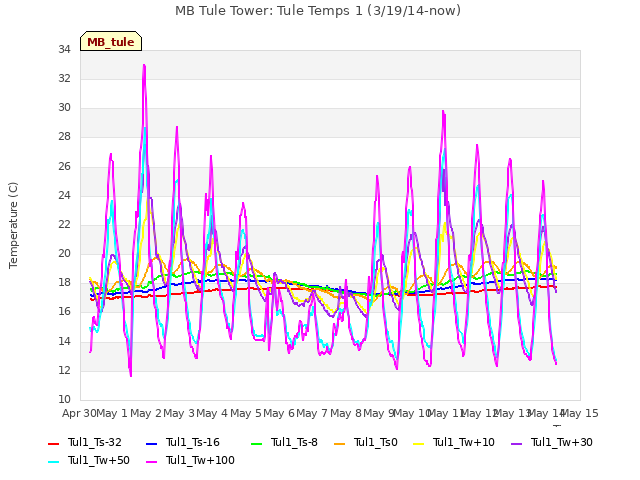Click the Tul1_Ts-32 legend label
This screenshot has width=640, height=480.
(95, 442)
